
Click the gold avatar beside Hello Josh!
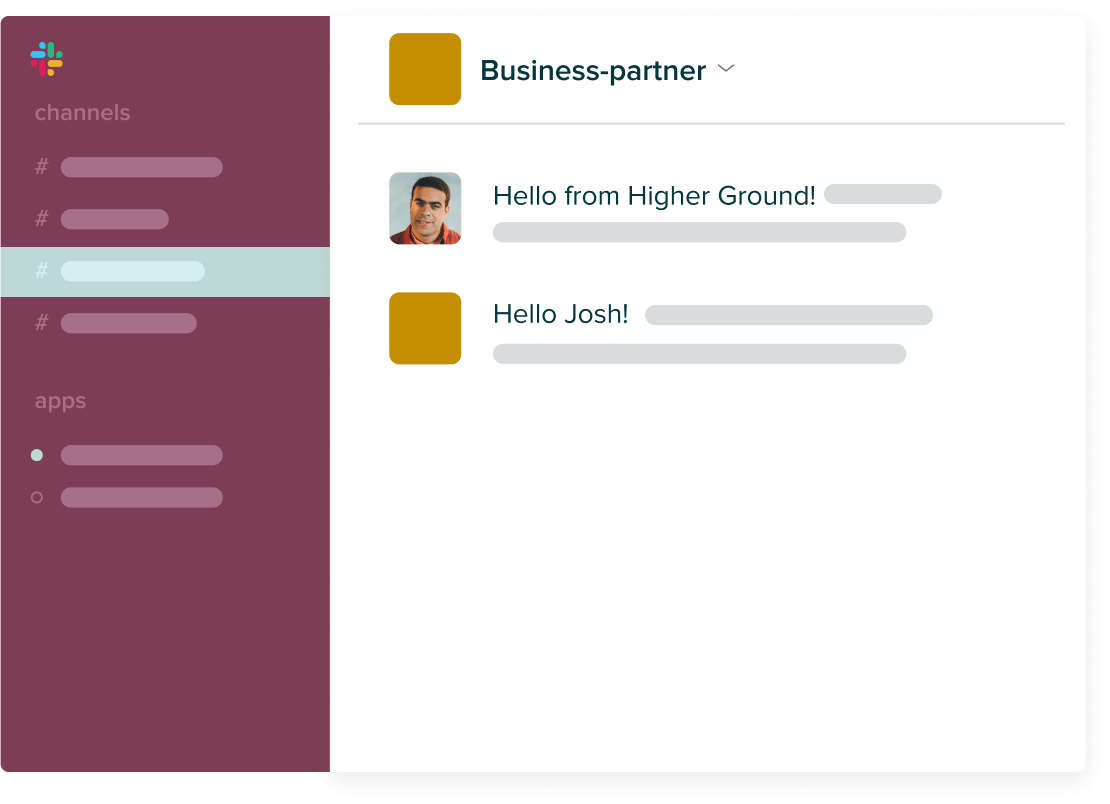pos(425,328)
